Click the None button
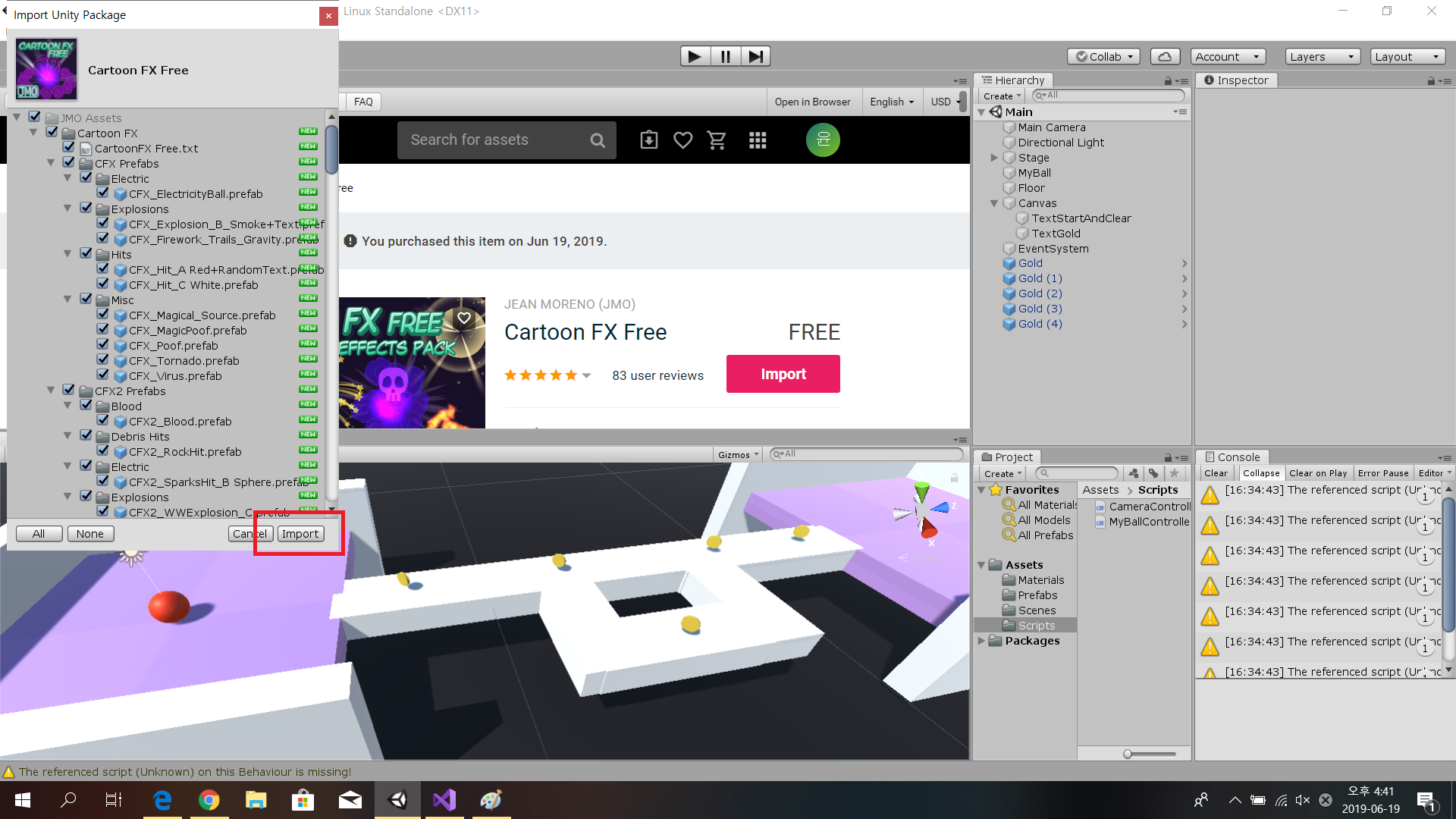This screenshot has height=819, width=1456. click(x=90, y=534)
